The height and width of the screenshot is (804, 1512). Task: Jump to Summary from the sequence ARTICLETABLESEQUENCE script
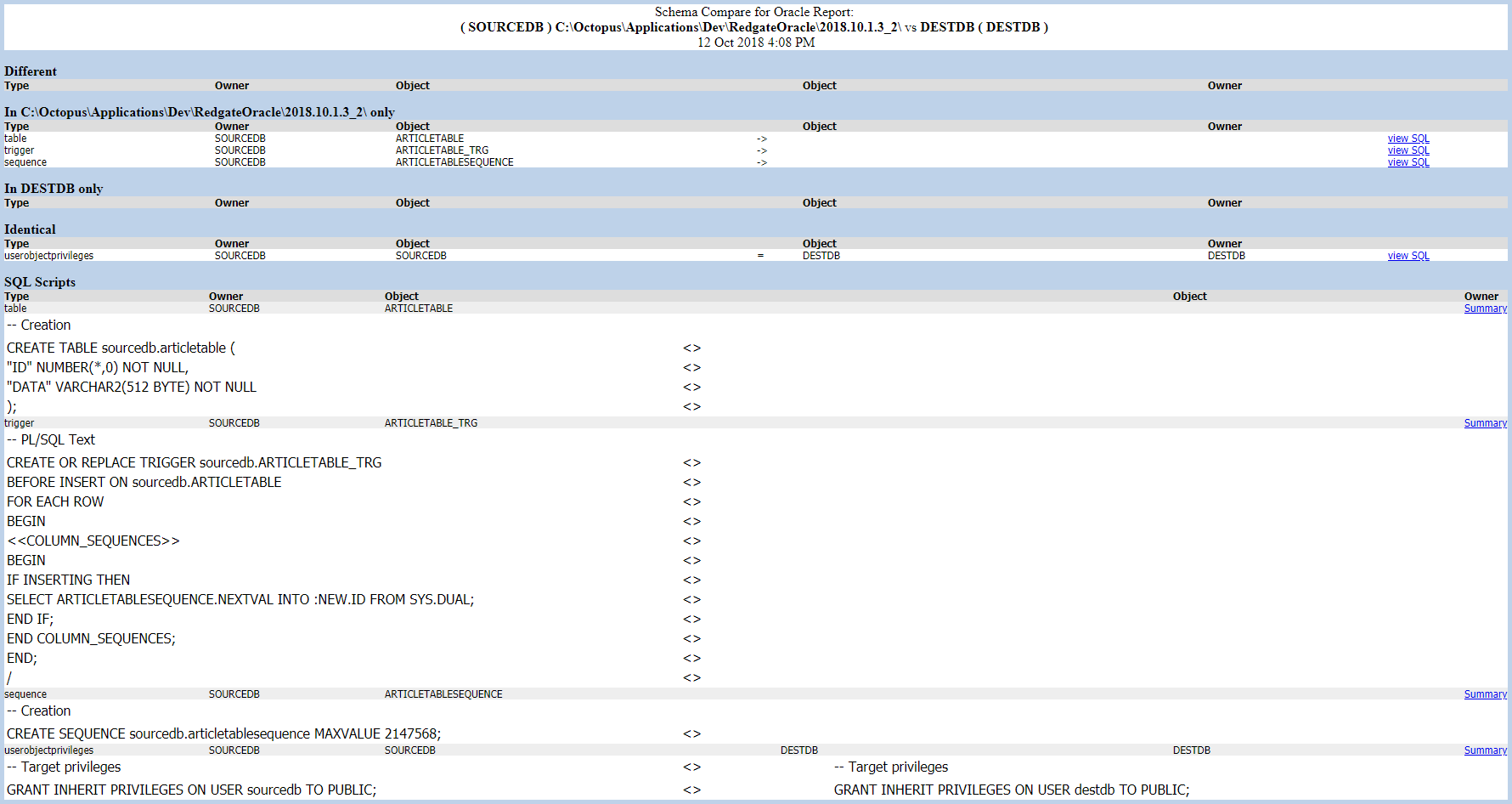coord(1485,694)
